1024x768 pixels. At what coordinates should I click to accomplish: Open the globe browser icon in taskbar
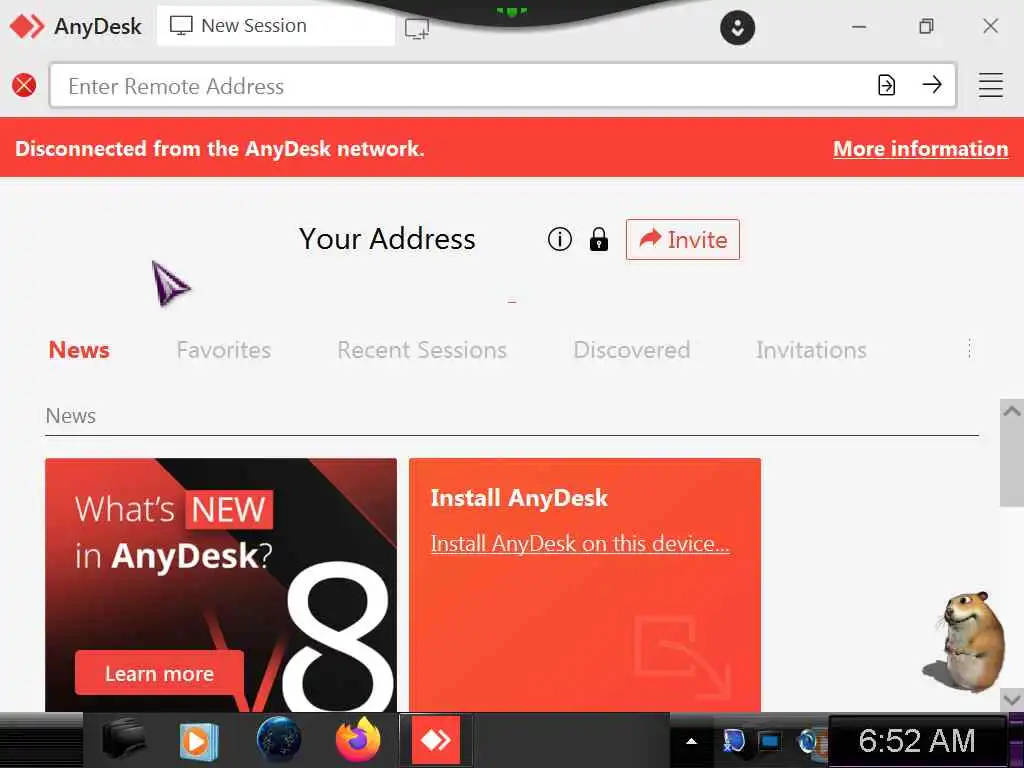280,740
